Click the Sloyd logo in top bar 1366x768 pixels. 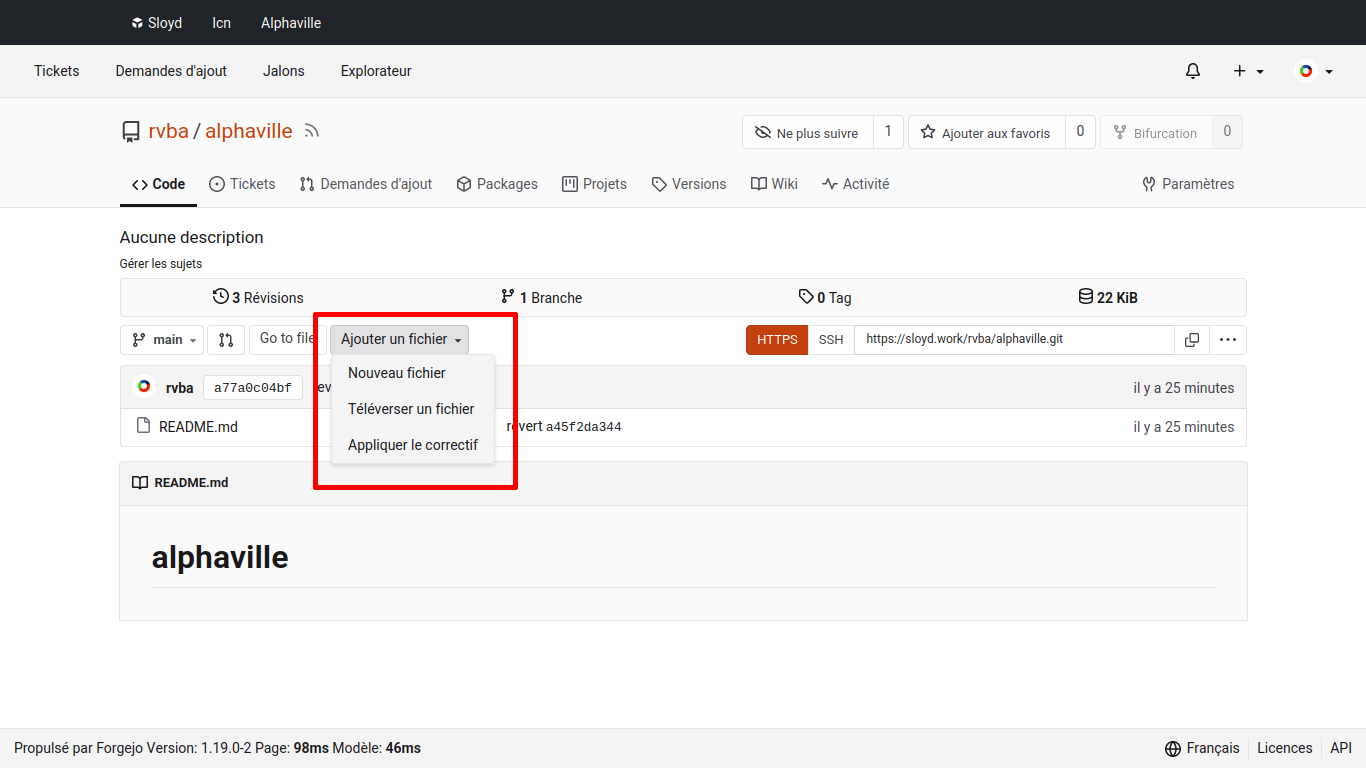(138, 23)
